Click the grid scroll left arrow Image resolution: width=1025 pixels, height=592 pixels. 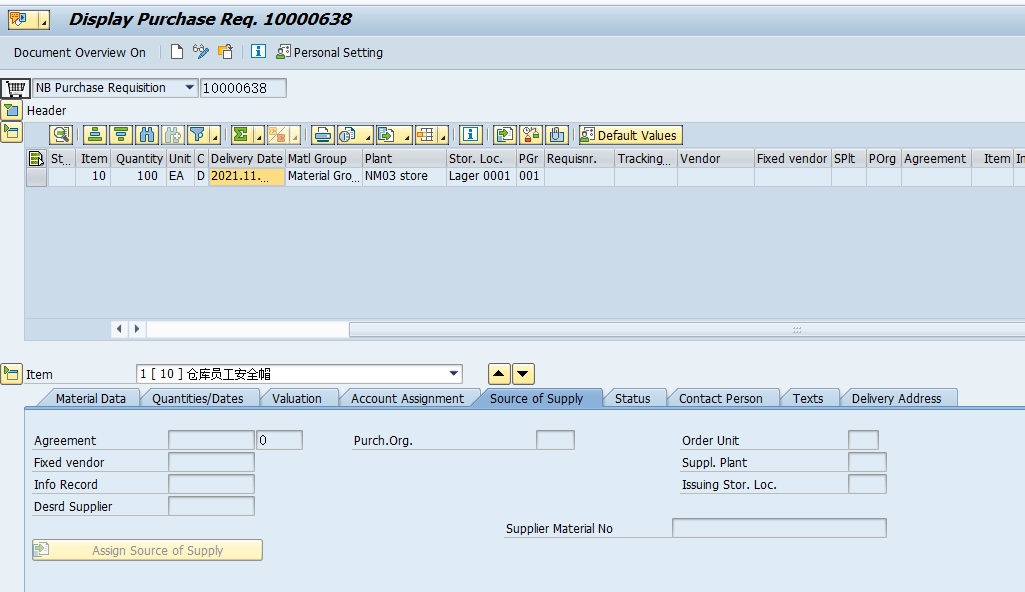[x=119, y=329]
